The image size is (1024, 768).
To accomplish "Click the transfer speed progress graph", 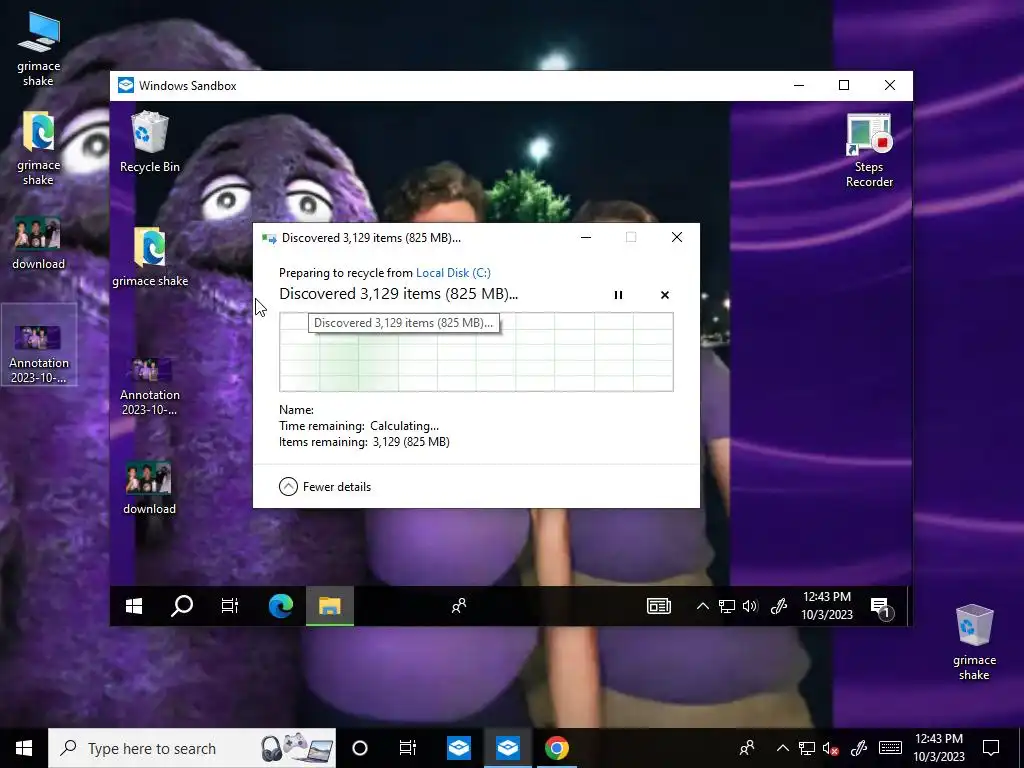I will tap(476, 352).
